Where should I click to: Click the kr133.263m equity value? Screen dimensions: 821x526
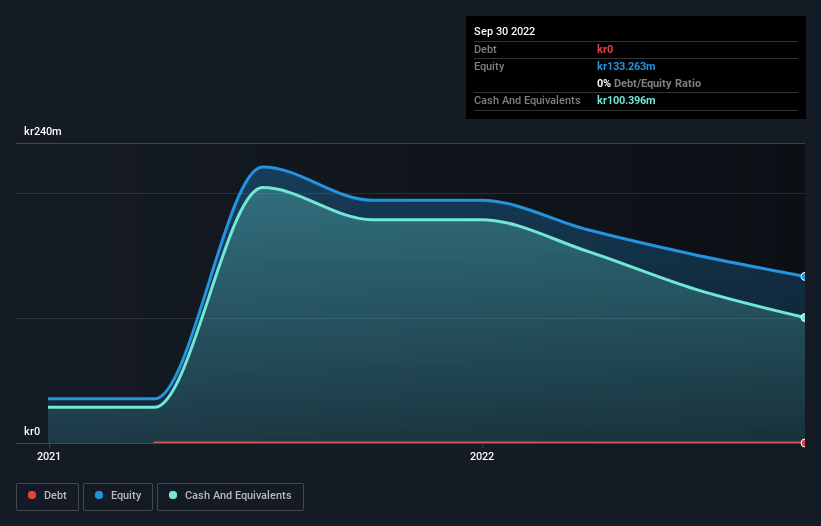[x=626, y=66]
